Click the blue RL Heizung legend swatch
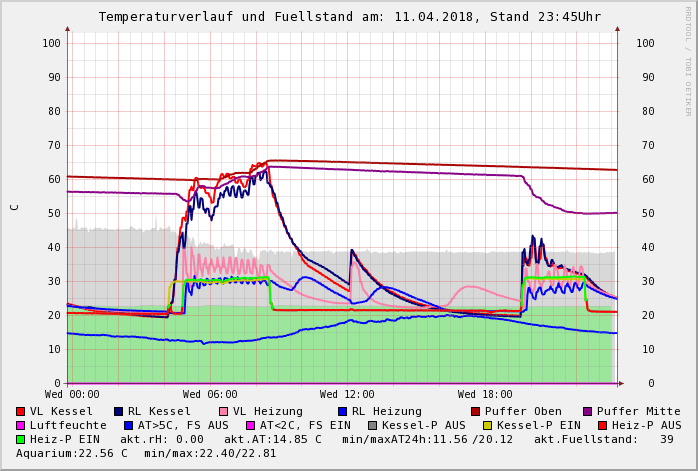This screenshot has height=471, width=698. click(x=342, y=411)
